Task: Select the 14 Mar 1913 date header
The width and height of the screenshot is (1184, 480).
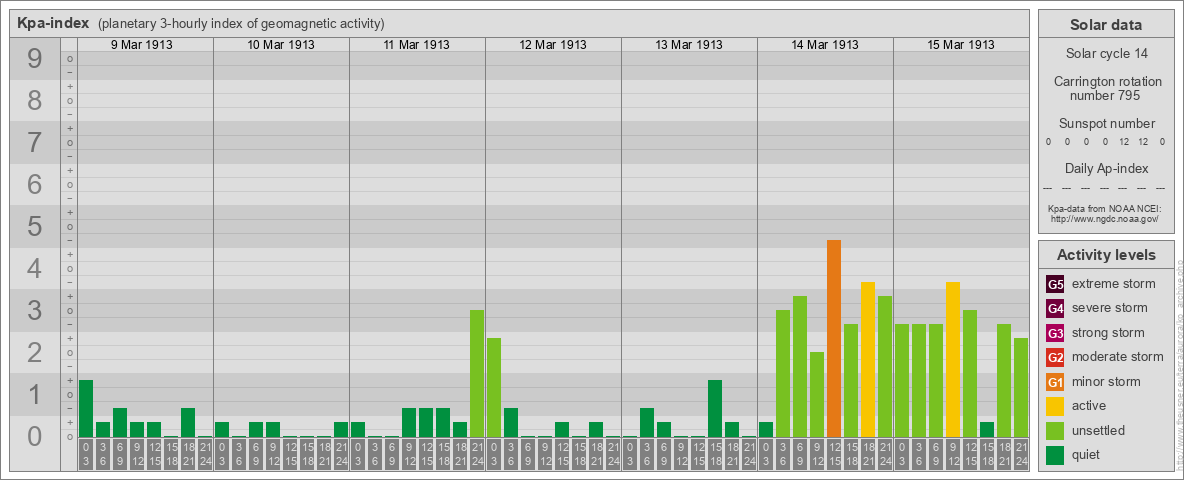Action: click(825, 45)
